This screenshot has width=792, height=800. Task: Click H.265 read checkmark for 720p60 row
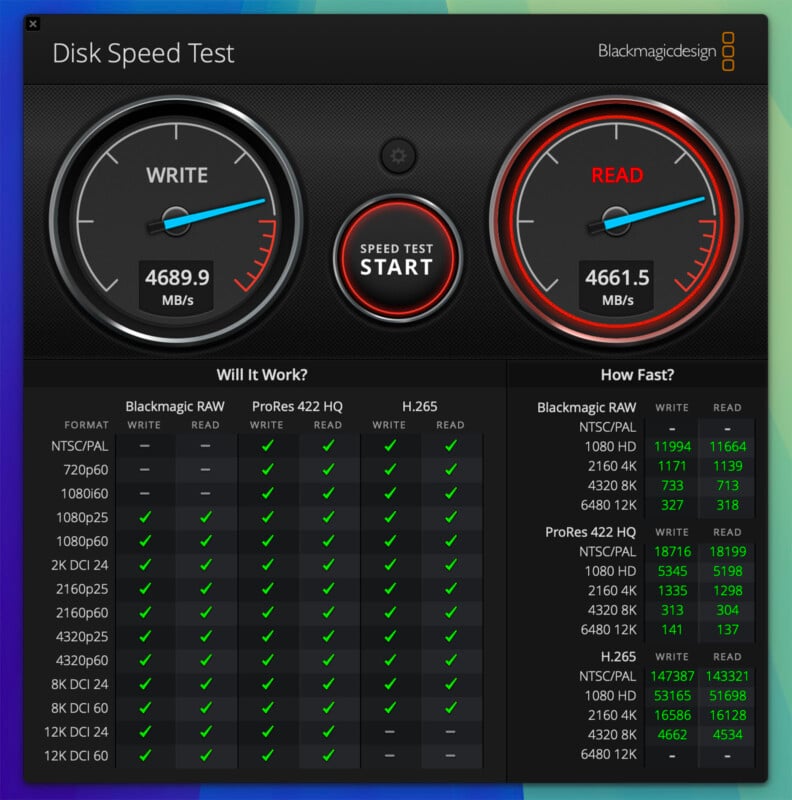pyautogui.click(x=450, y=469)
